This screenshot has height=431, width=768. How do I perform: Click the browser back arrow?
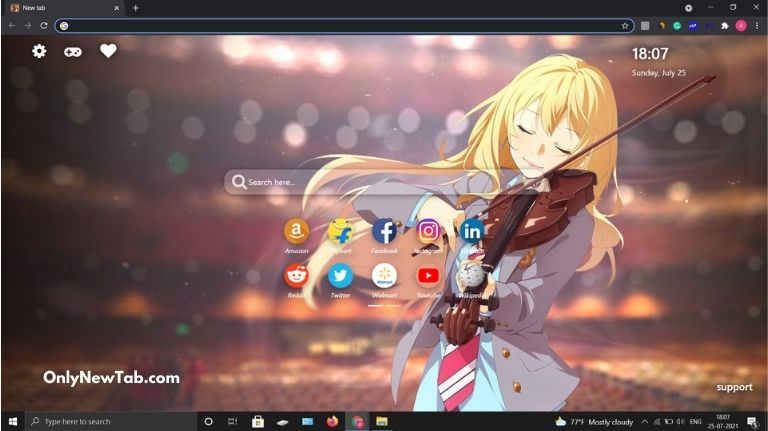pyautogui.click(x=12, y=25)
